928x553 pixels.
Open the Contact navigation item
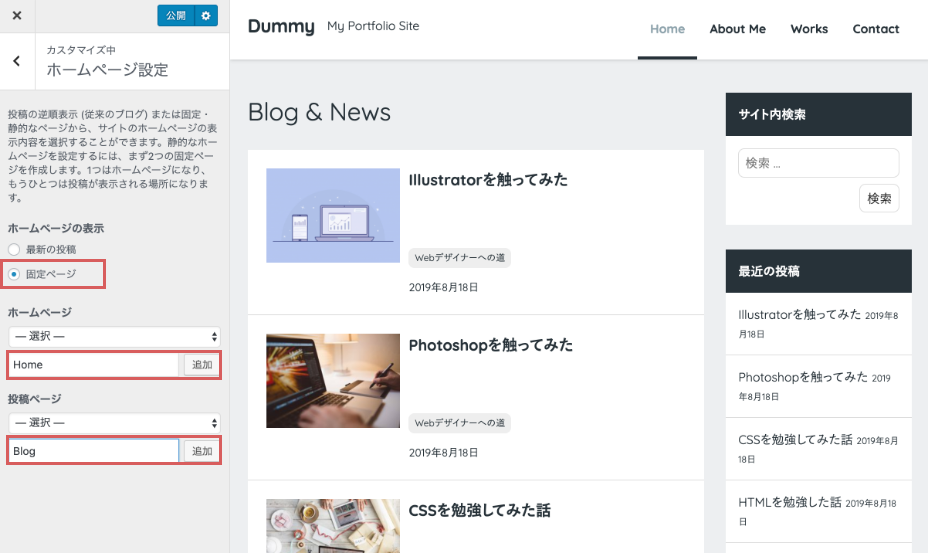[876, 29]
